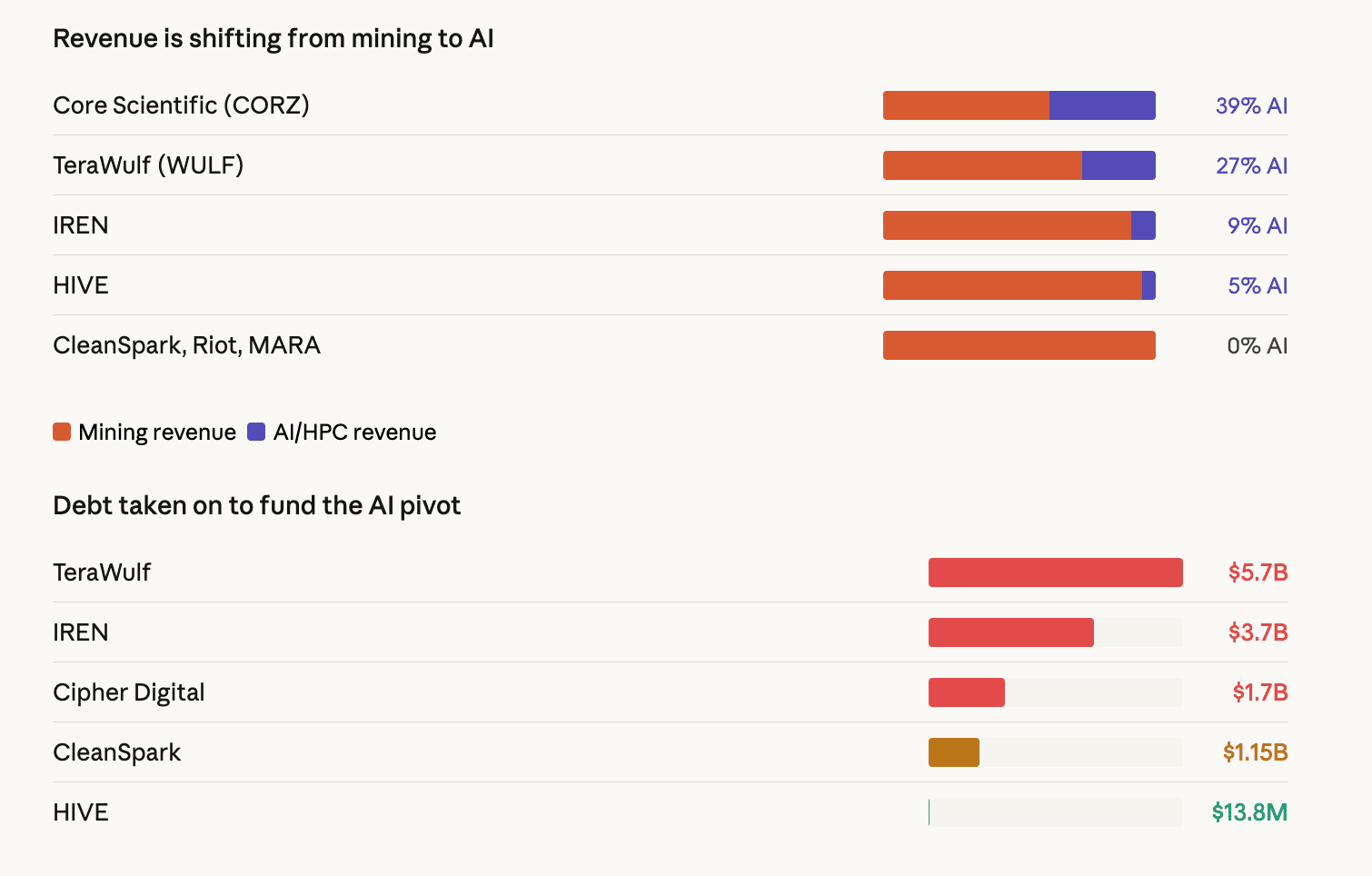Click the 39% AI value label

click(x=1251, y=105)
